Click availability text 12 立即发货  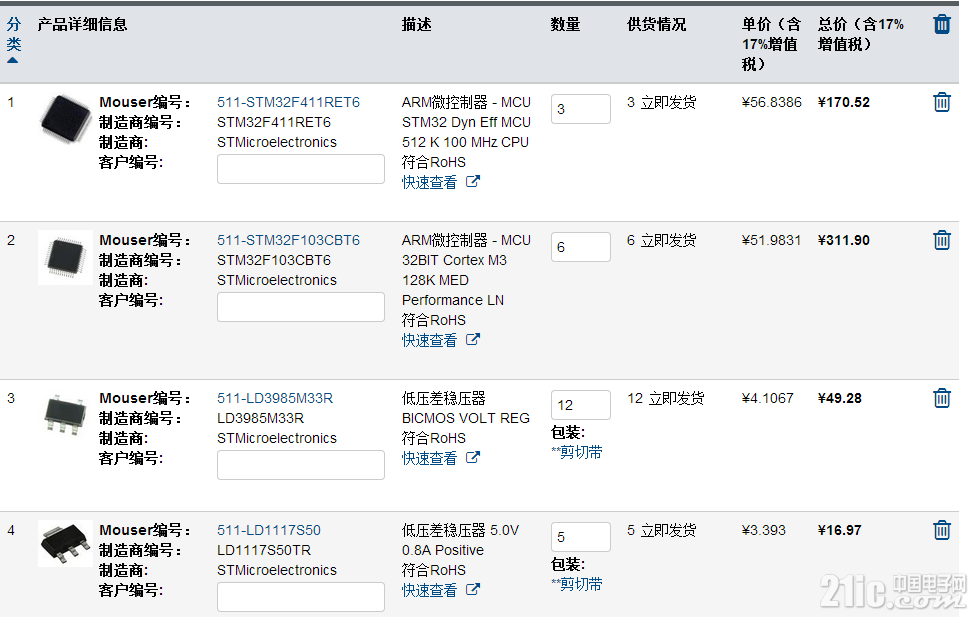click(x=666, y=398)
